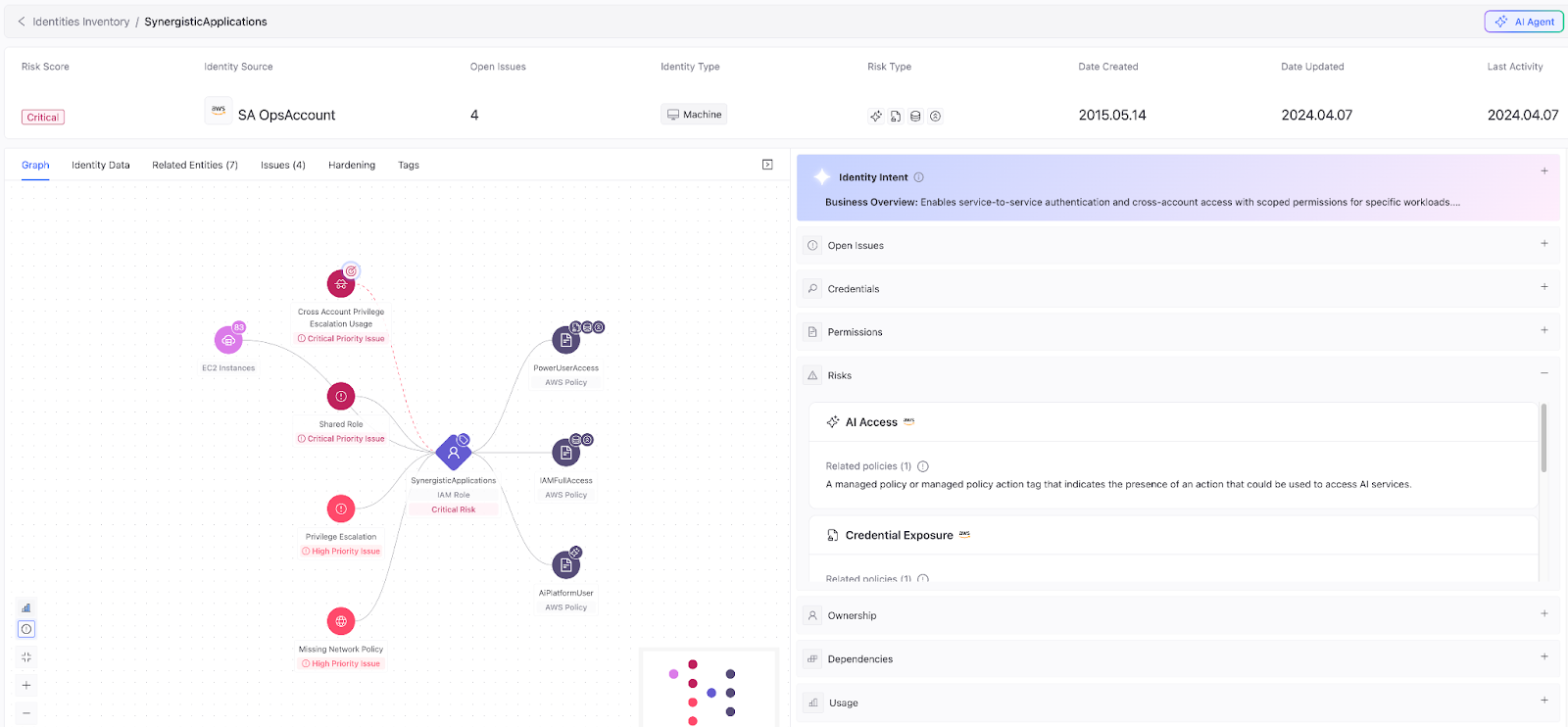This screenshot has height=727, width=1568.
Task: Click the Critical Risk label under SynergisticApplications
Action: [x=453, y=509]
